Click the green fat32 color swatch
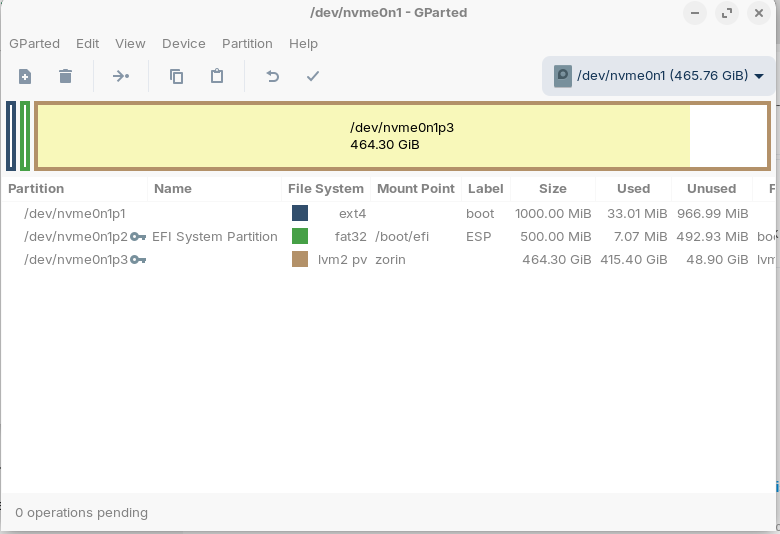 click(300, 237)
